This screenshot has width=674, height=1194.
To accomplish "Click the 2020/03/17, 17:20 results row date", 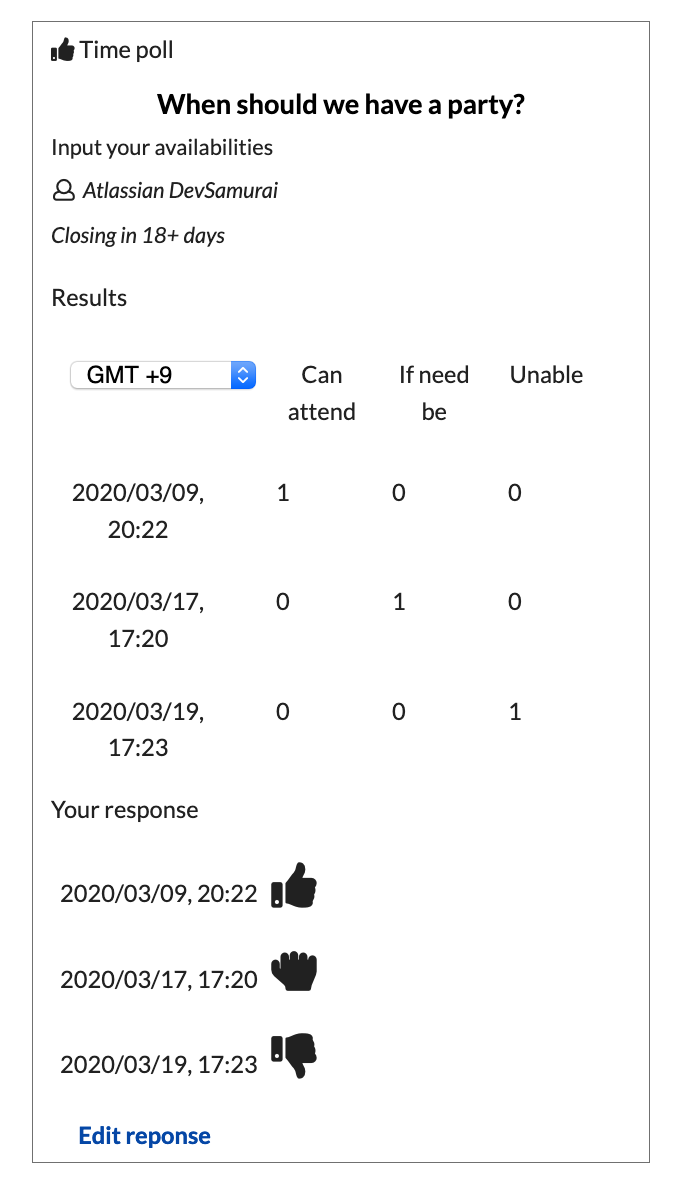I will [x=138, y=620].
